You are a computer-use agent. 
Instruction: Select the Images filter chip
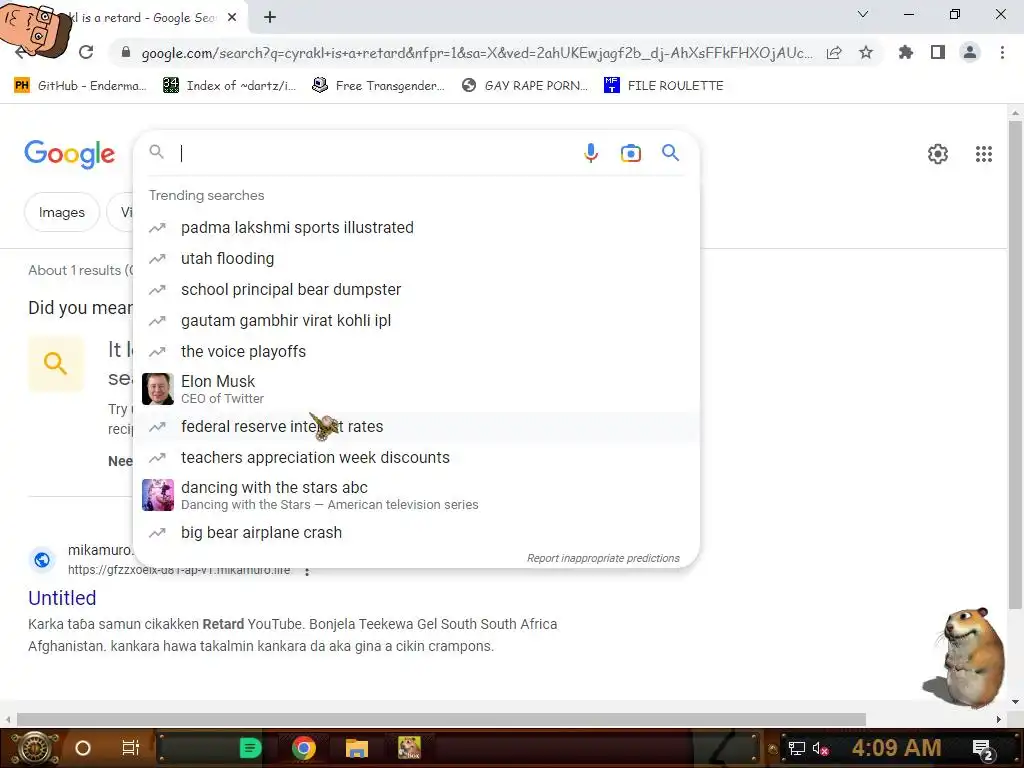coord(61,212)
